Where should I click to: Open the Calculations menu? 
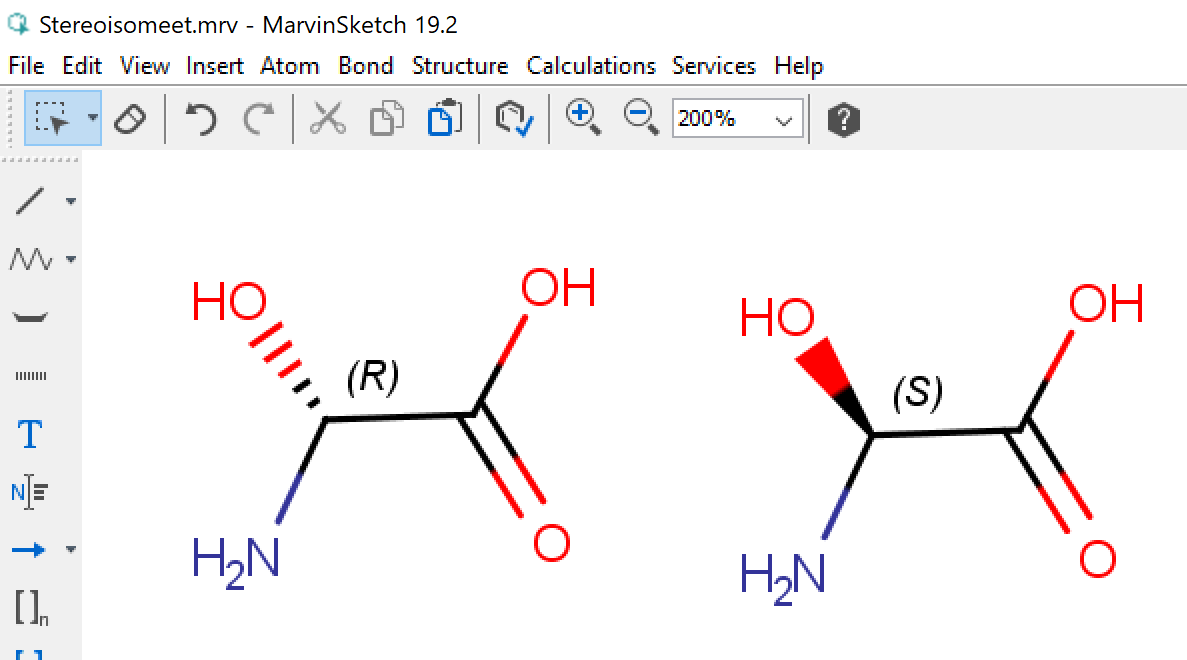click(x=591, y=66)
